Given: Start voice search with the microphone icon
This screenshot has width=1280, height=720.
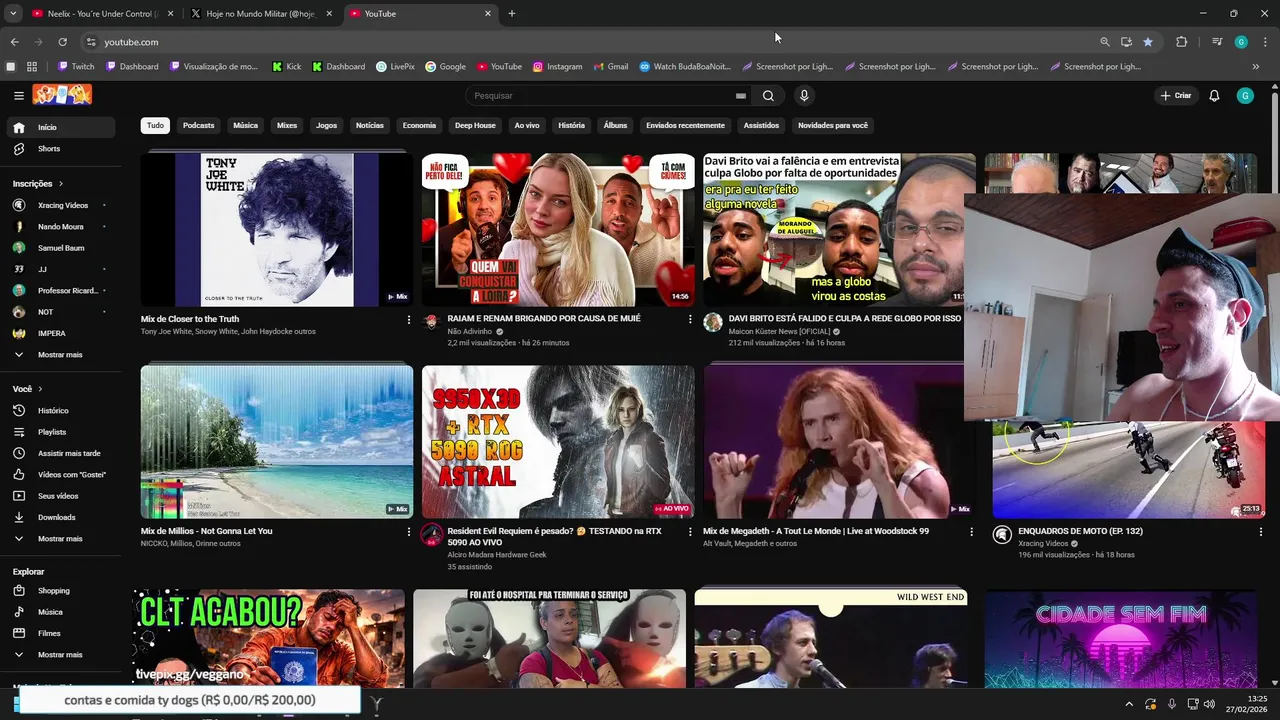Looking at the screenshot, I should (804, 96).
